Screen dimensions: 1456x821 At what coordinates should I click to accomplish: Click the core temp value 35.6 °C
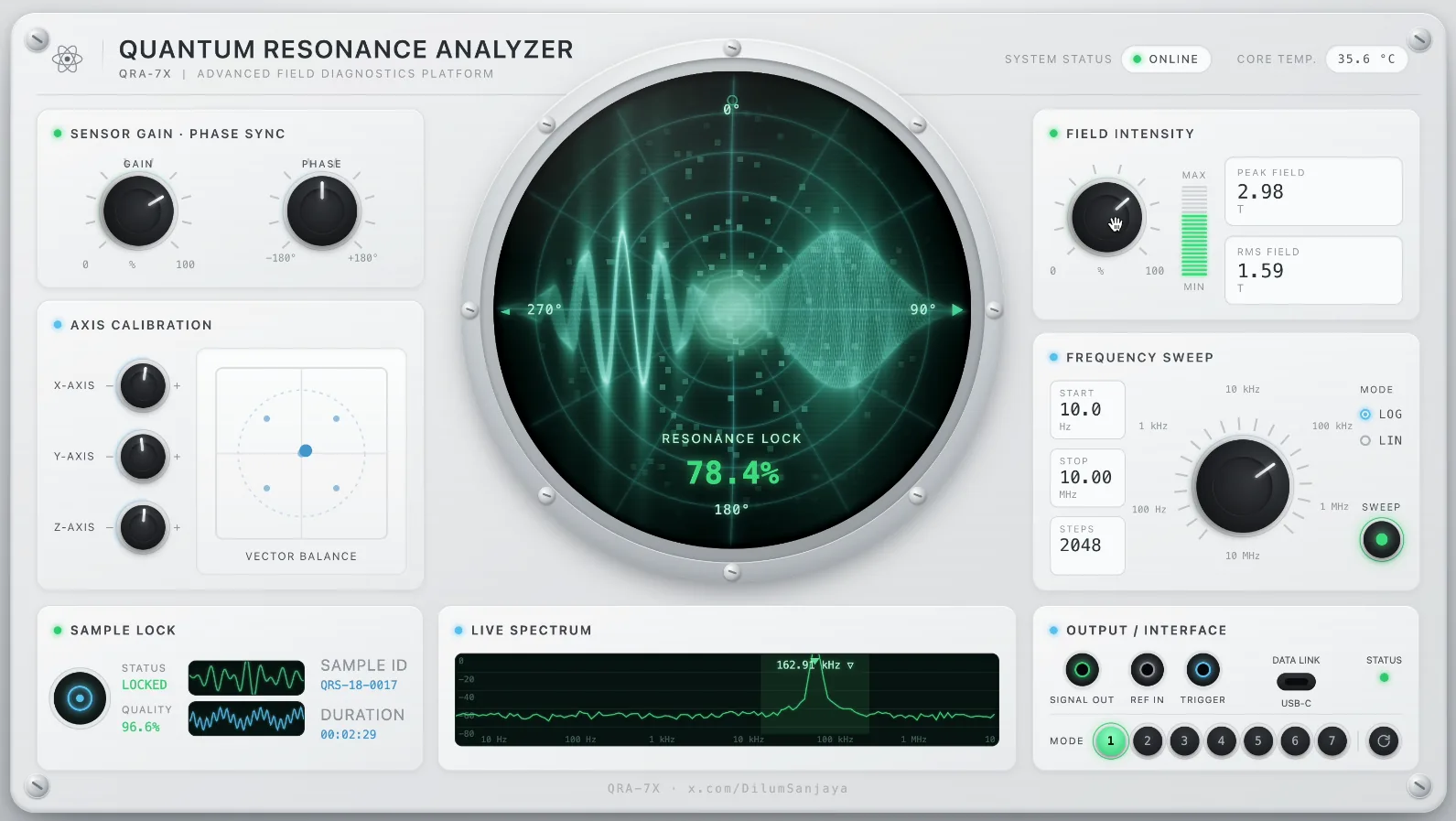click(1366, 59)
